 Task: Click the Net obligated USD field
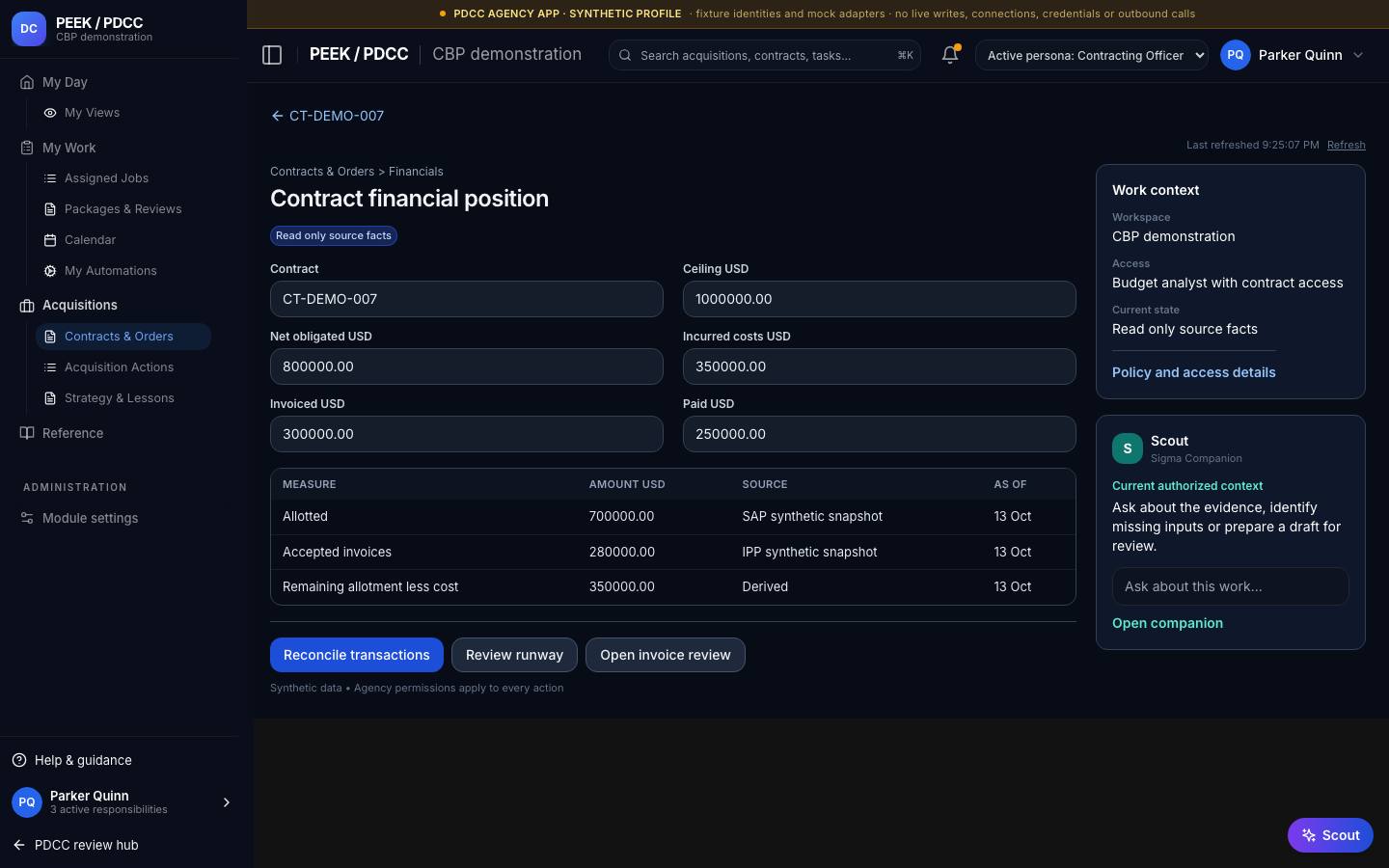click(467, 366)
